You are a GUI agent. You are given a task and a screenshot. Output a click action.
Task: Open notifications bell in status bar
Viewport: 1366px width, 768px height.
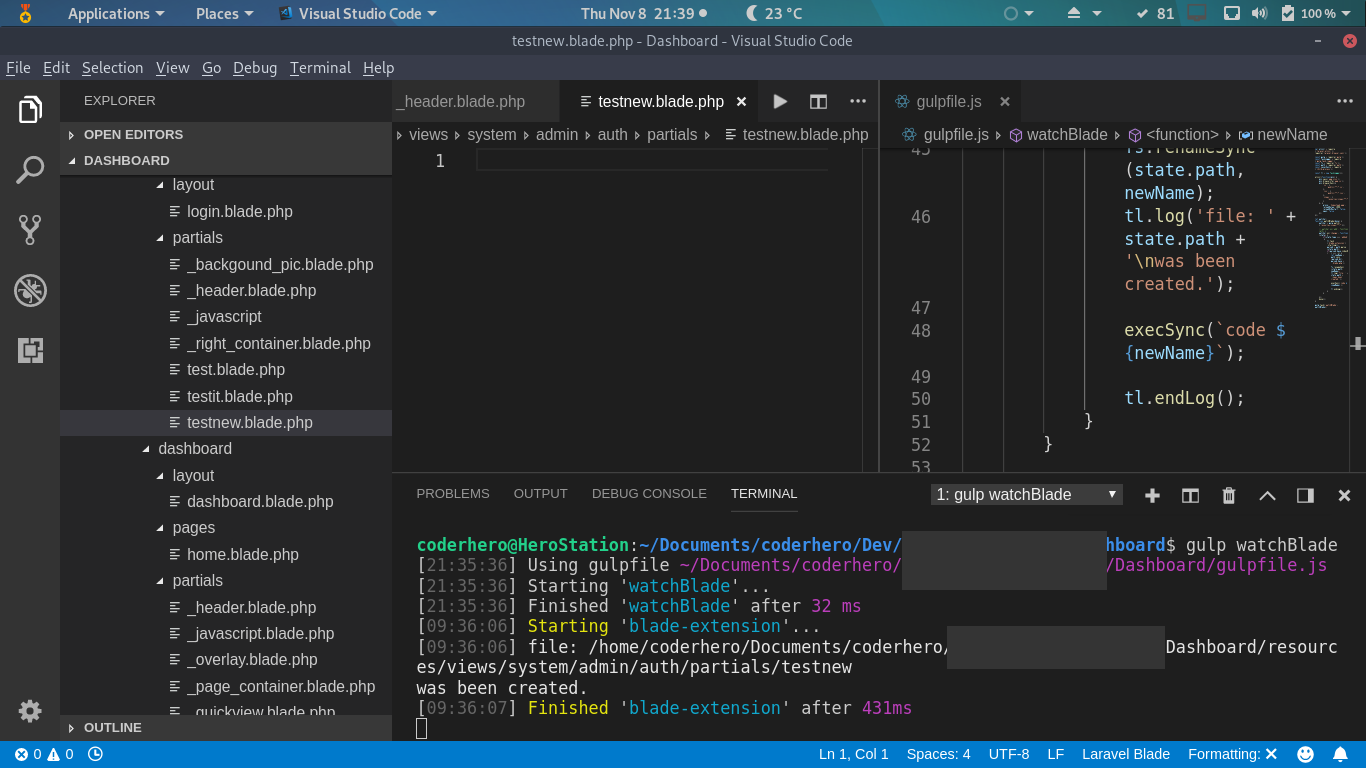(1340, 754)
